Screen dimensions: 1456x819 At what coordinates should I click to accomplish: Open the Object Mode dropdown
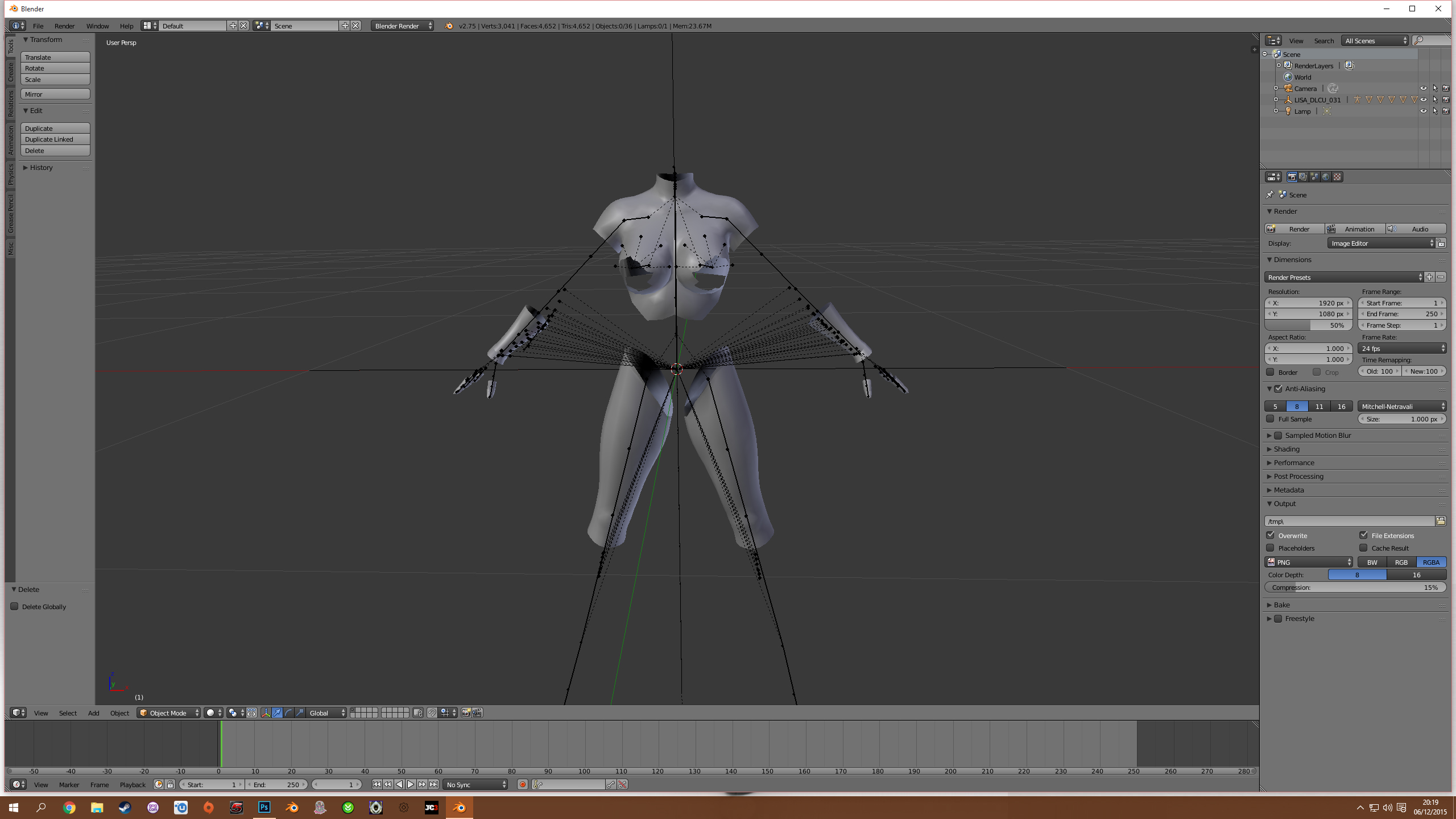168,713
